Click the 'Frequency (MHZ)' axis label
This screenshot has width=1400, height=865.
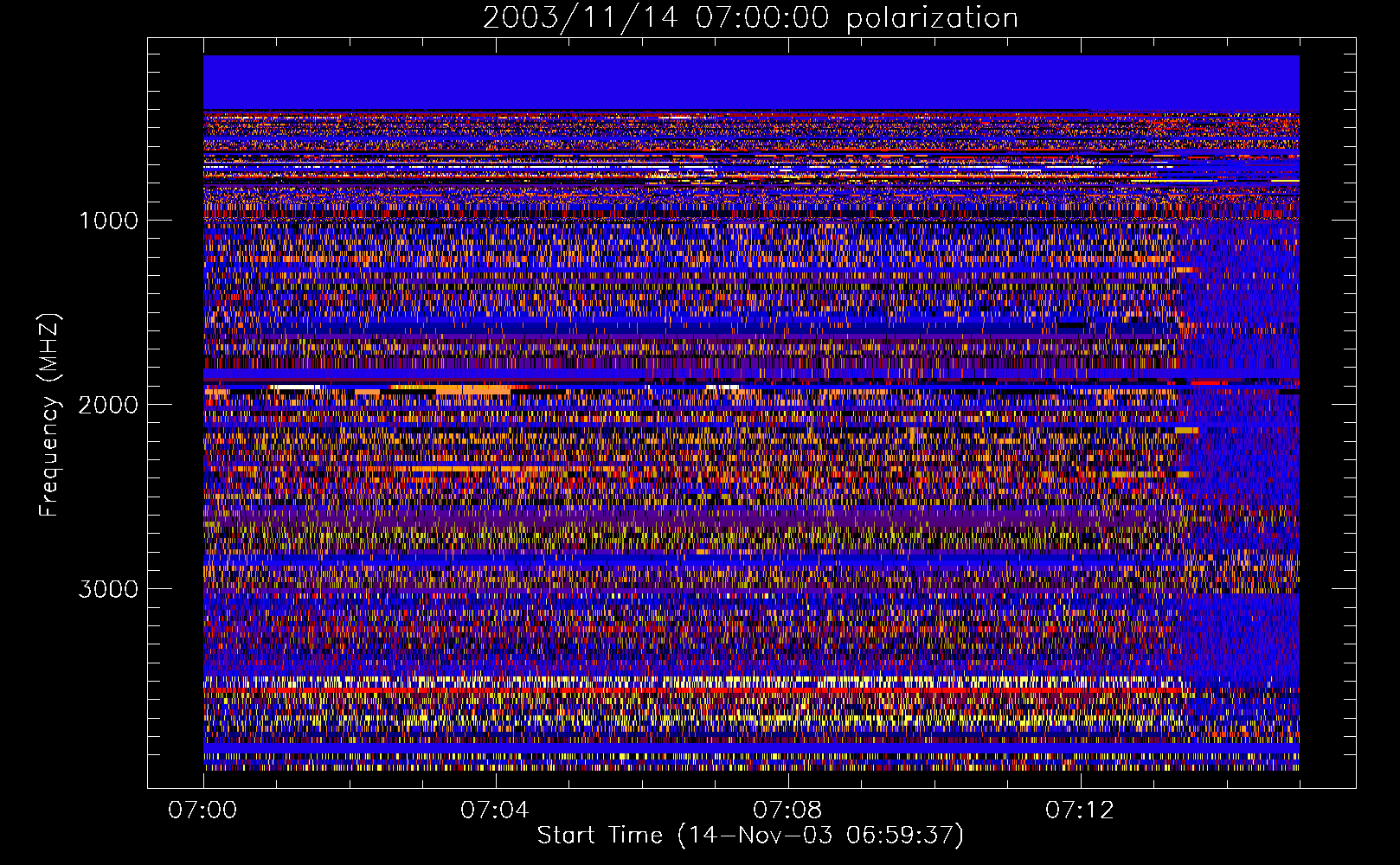(50, 415)
